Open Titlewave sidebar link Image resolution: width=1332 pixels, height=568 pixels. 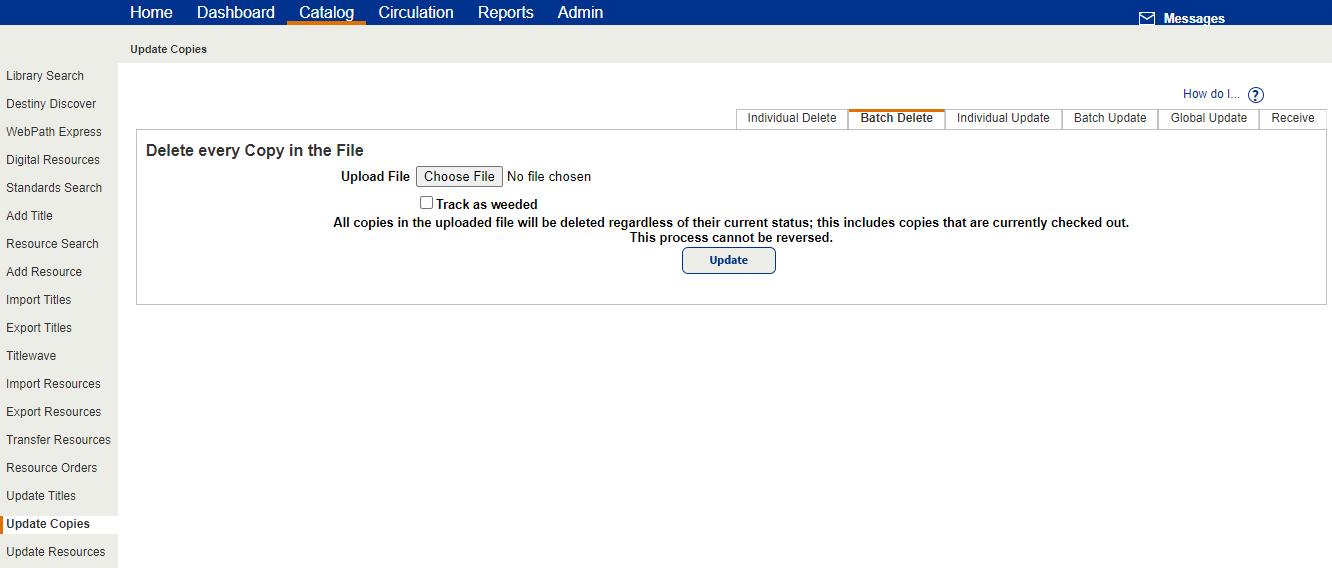coord(31,356)
